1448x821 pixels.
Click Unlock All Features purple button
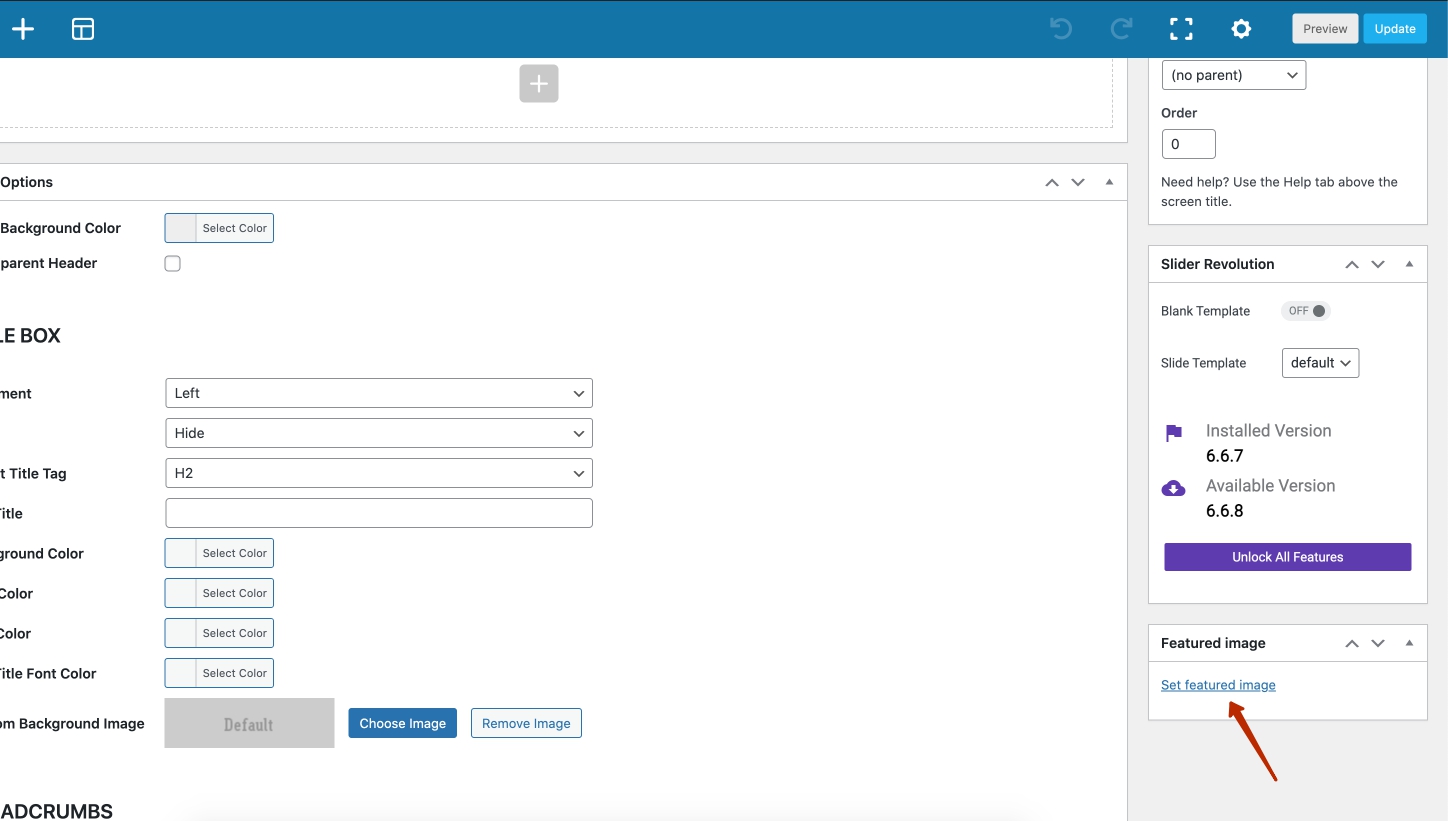[1287, 557]
